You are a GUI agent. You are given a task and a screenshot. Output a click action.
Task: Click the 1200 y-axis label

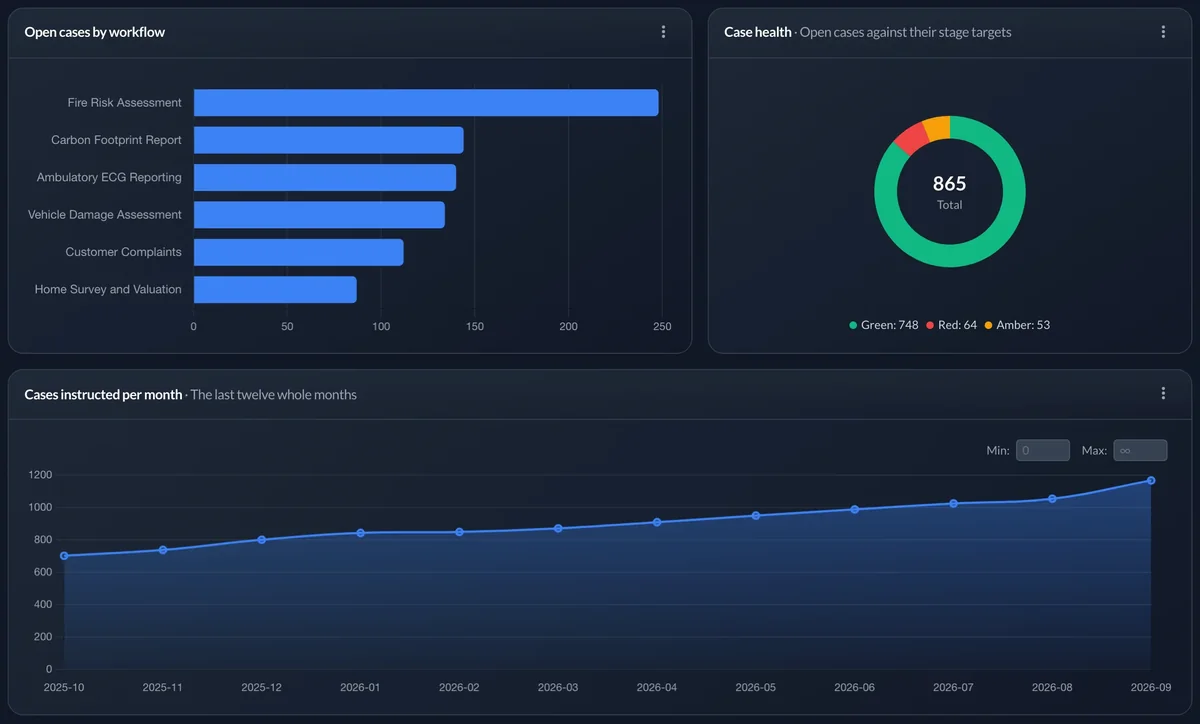(40, 475)
